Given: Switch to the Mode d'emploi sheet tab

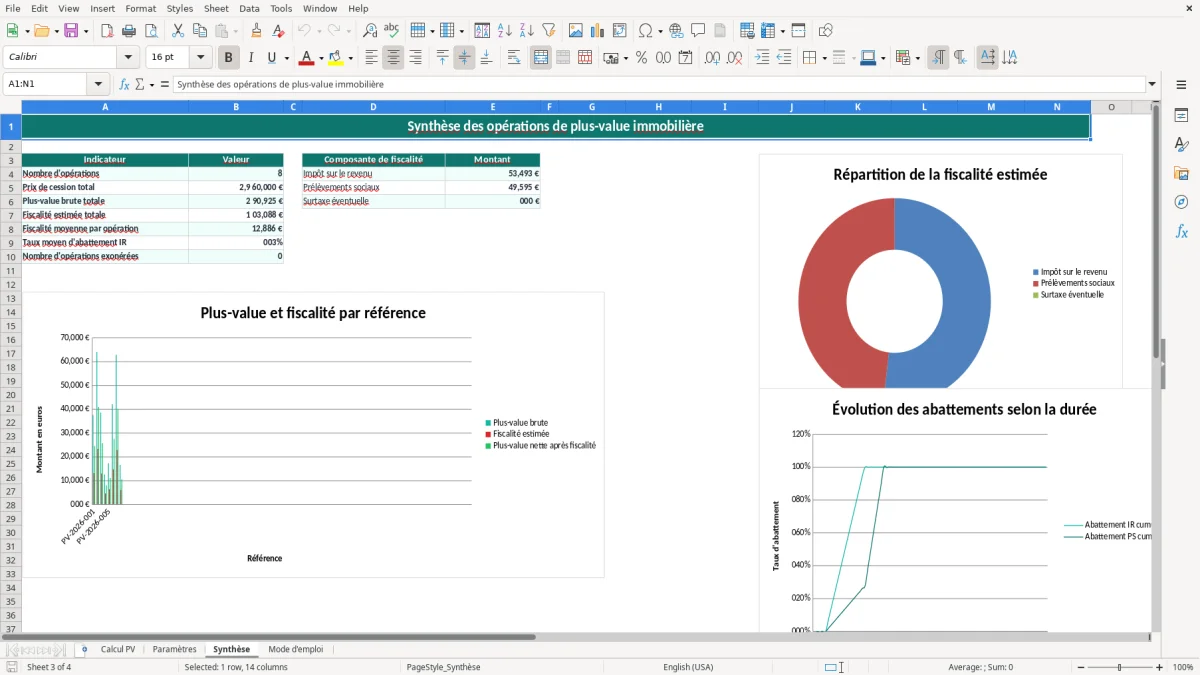Looking at the screenshot, I should (x=296, y=649).
